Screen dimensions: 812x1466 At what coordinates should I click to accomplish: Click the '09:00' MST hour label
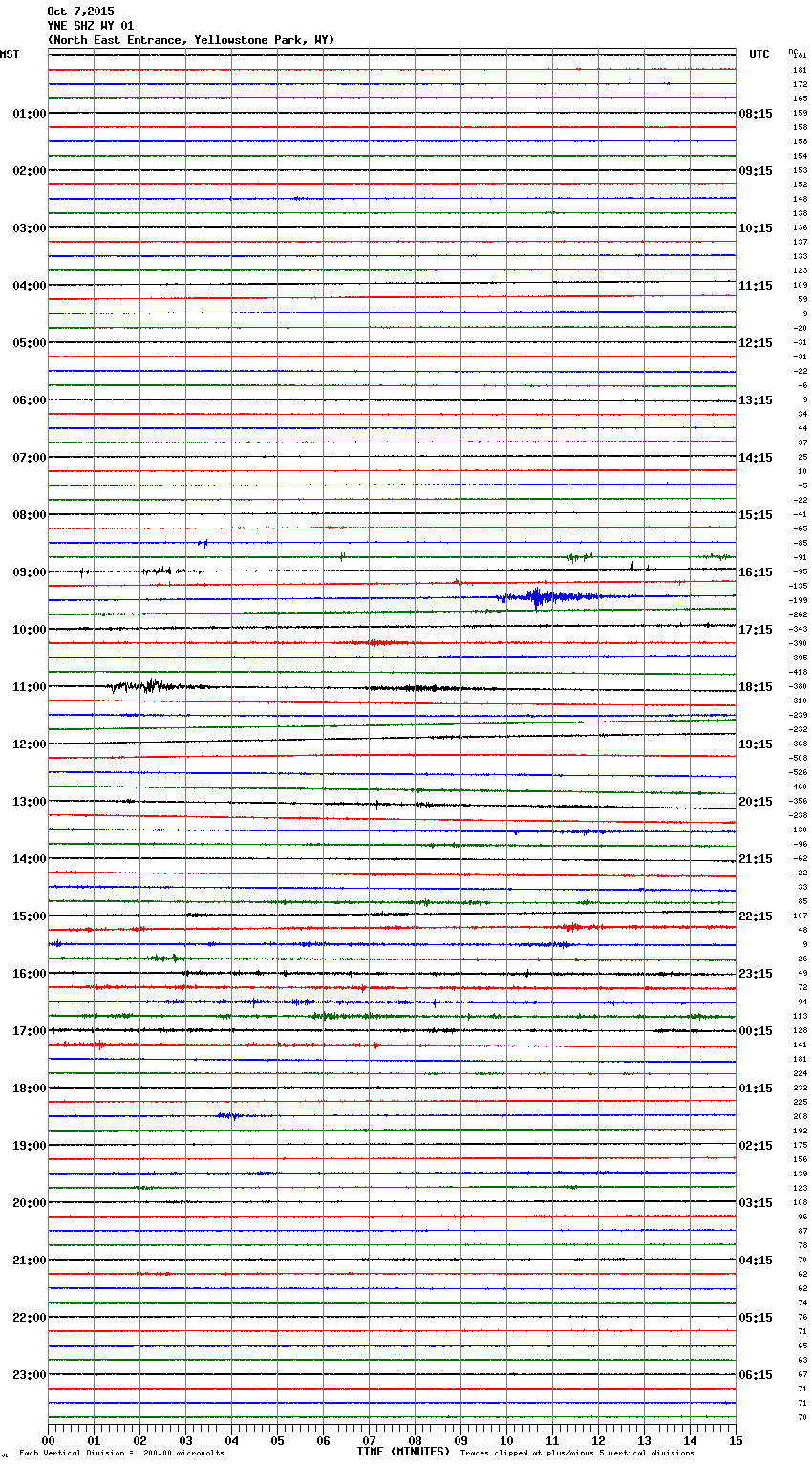[x=29, y=572]
